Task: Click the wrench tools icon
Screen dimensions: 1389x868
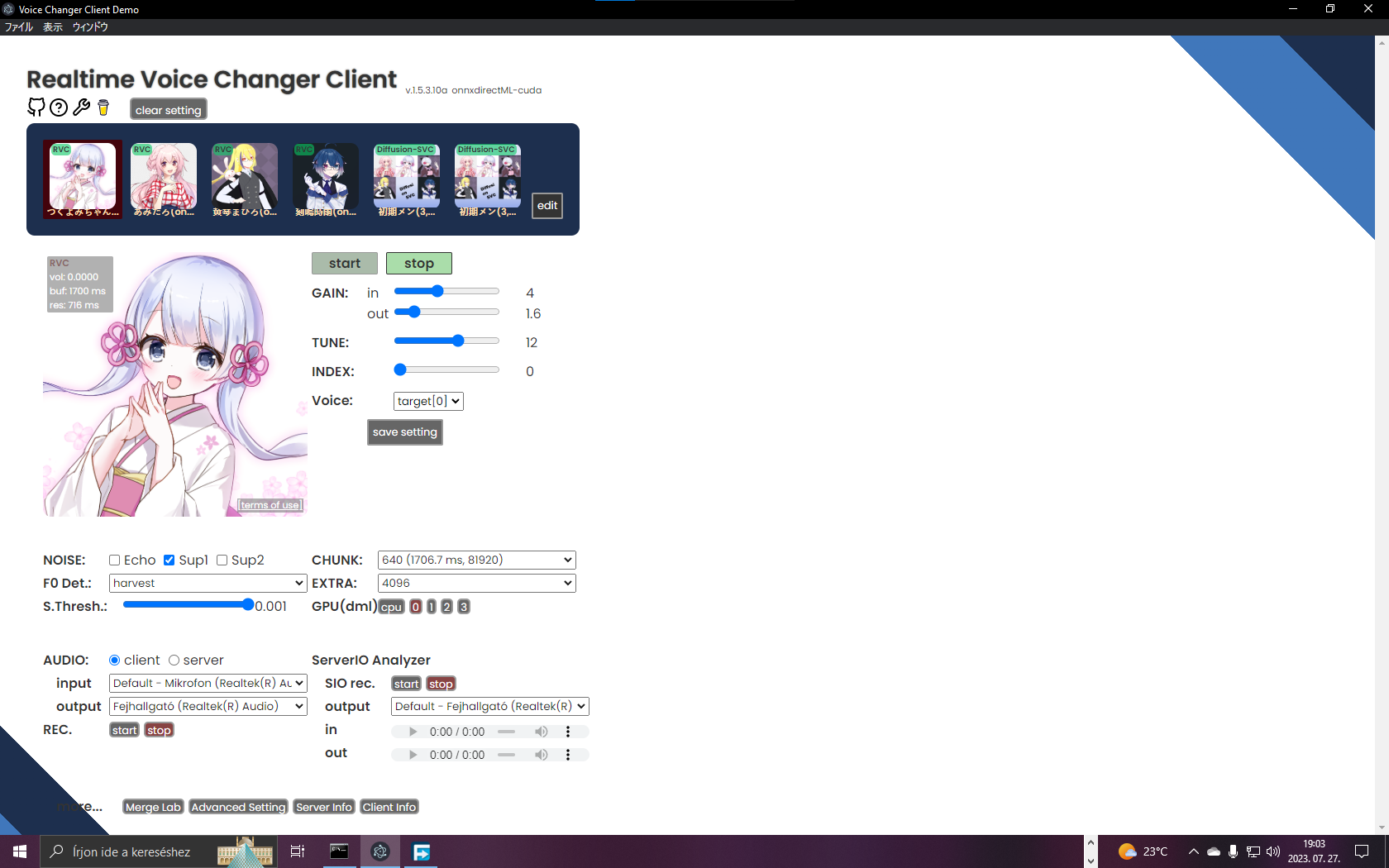Action: click(x=80, y=107)
